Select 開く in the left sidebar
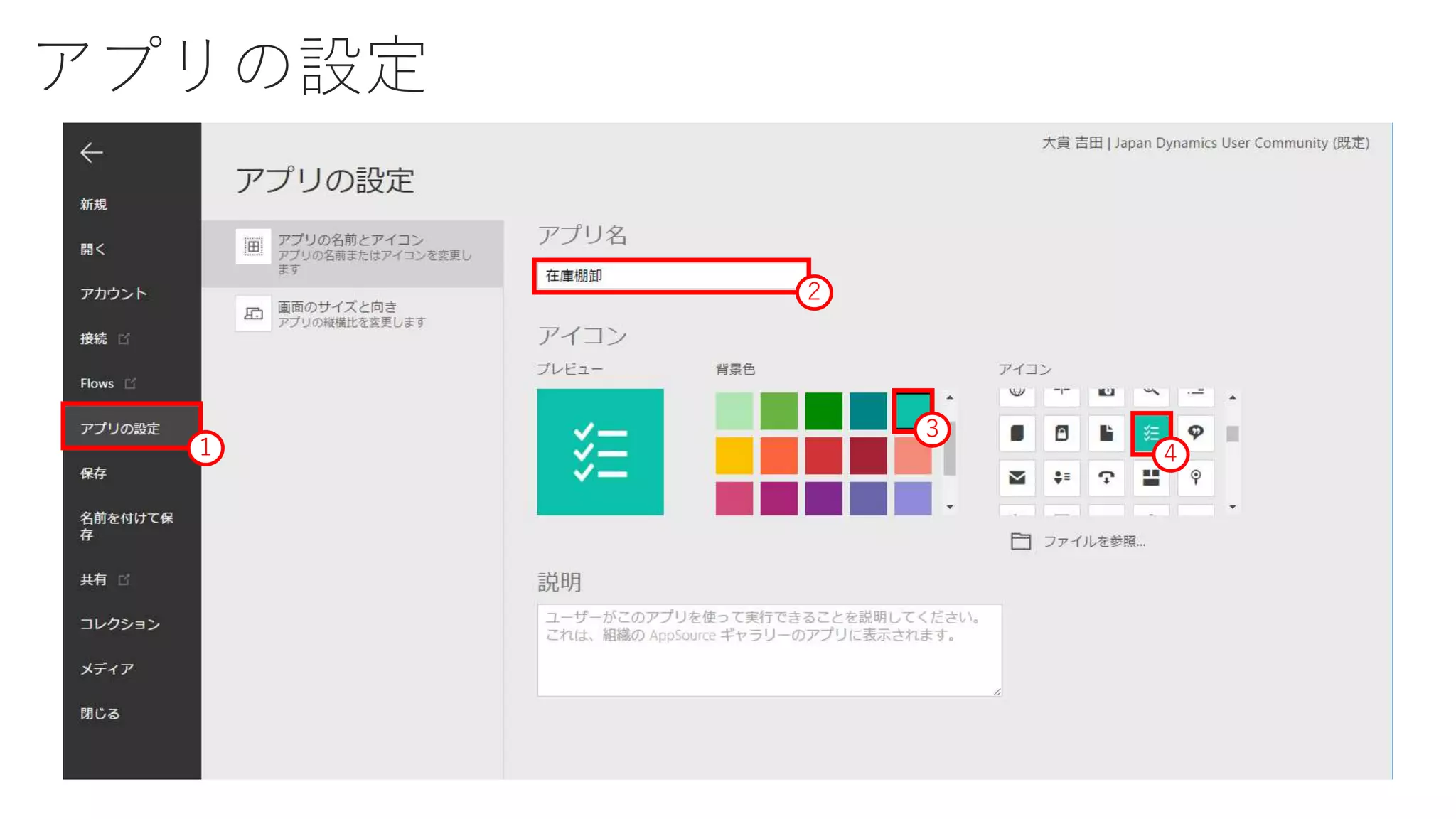The width and height of the screenshot is (1456, 819). tap(92, 249)
